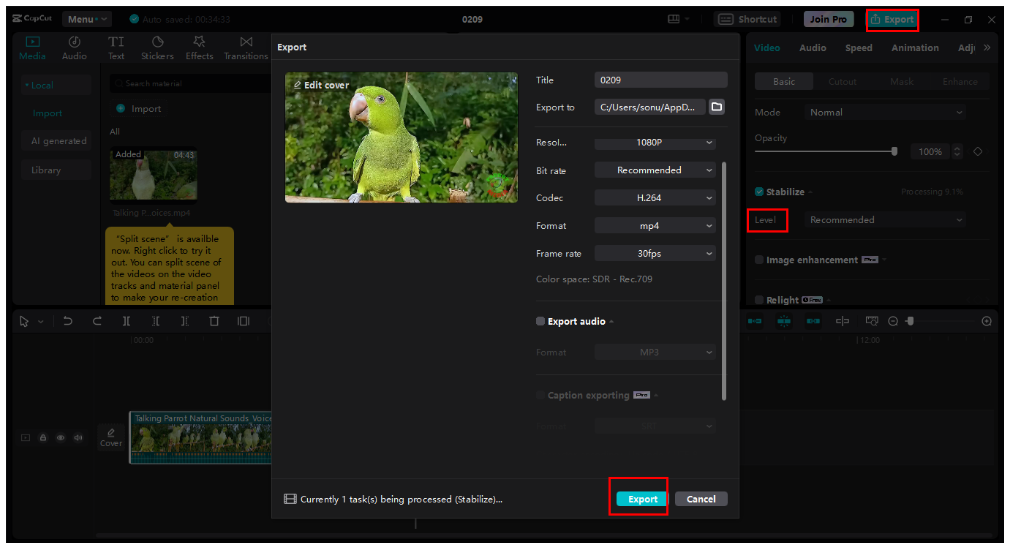Open the Mode Normal dropdown
The width and height of the screenshot is (1010, 548).
pos(884,112)
